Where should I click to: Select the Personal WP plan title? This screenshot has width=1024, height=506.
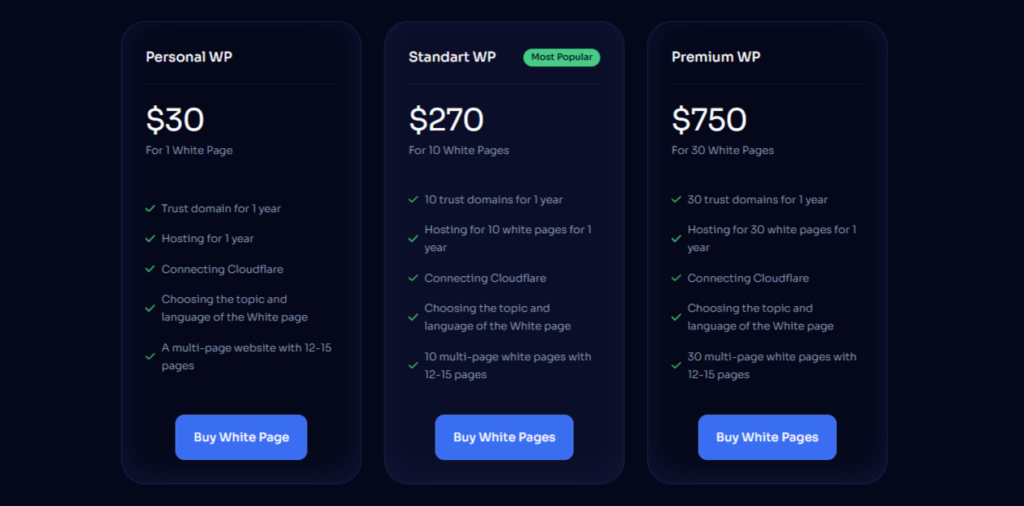pyautogui.click(x=189, y=57)
